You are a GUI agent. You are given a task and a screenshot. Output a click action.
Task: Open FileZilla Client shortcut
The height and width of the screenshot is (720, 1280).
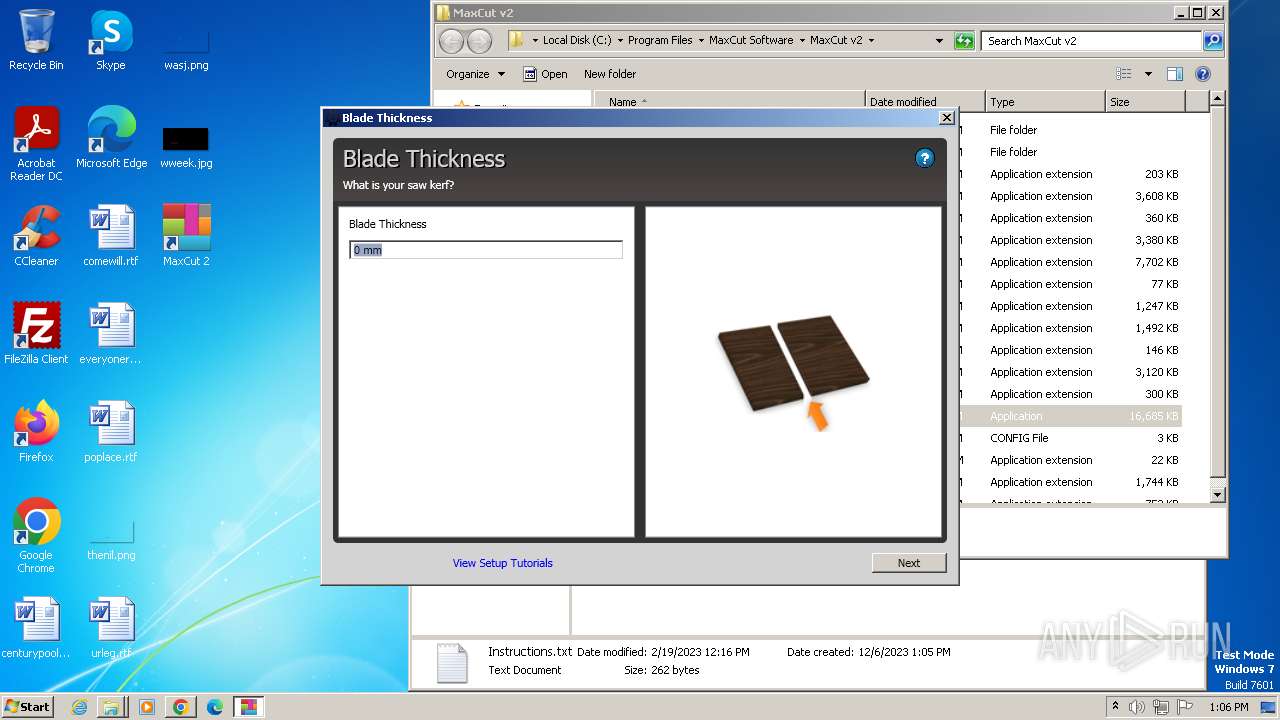36,334
